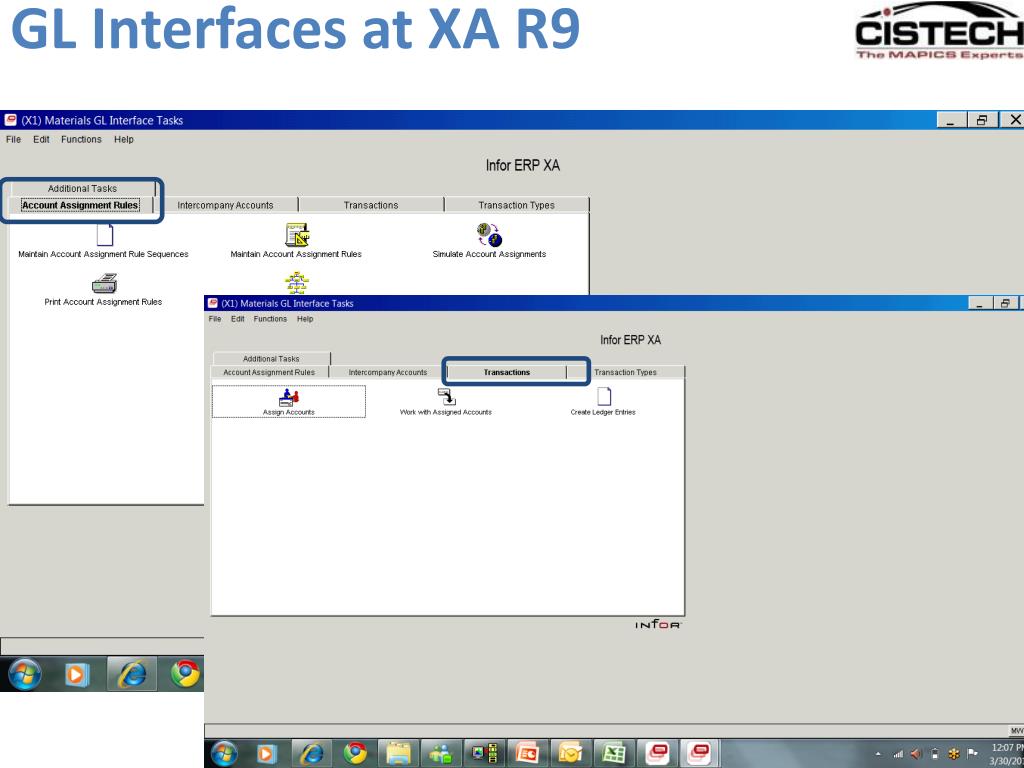The image size is (1024, 768).
Task: Select Account Assignment Rules tab in front window
Action: 269,372
